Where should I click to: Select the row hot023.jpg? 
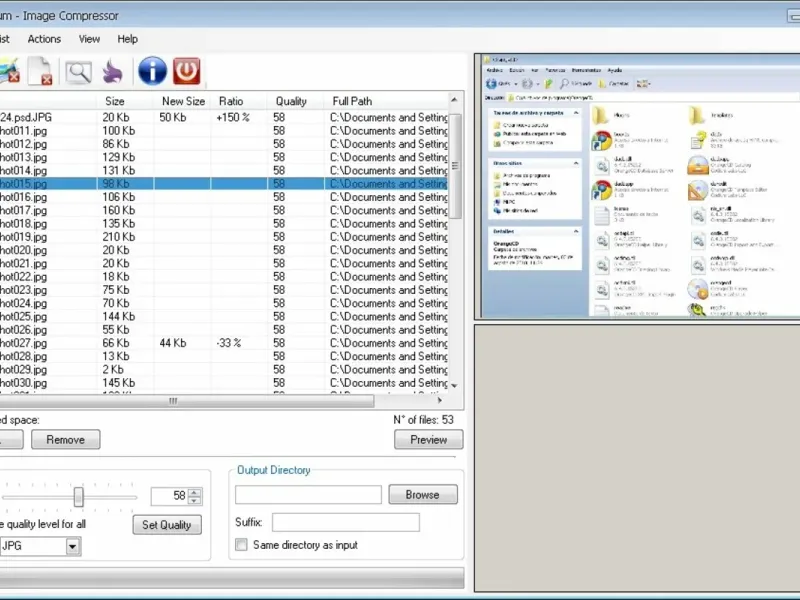223,290
